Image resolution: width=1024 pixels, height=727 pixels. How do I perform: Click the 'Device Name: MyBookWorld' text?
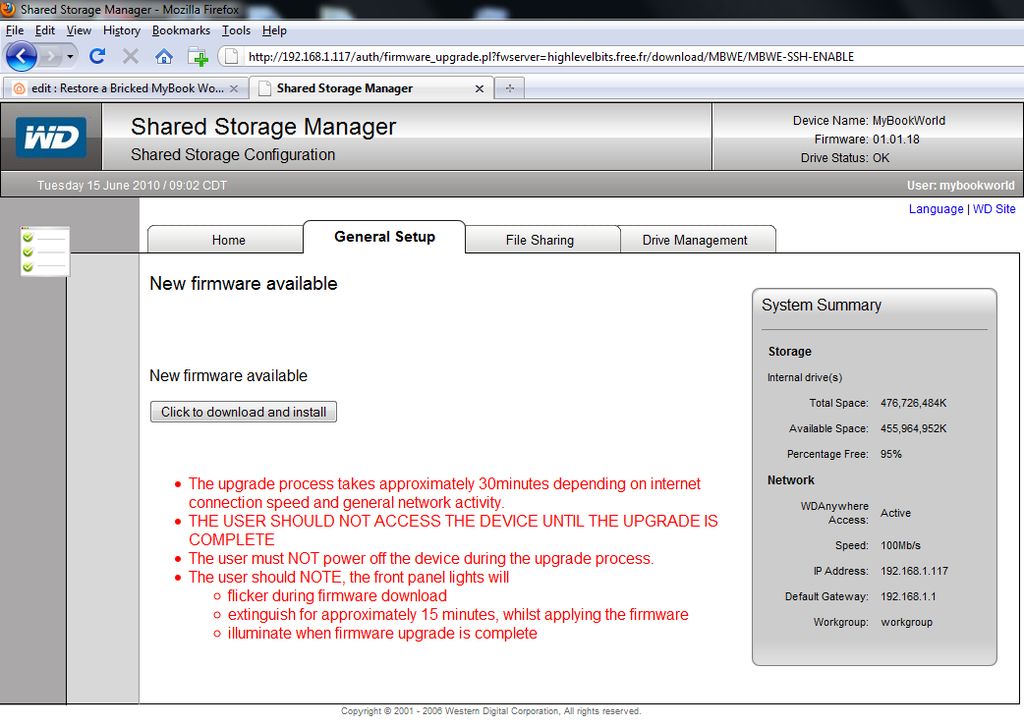(x=869, y=121)
